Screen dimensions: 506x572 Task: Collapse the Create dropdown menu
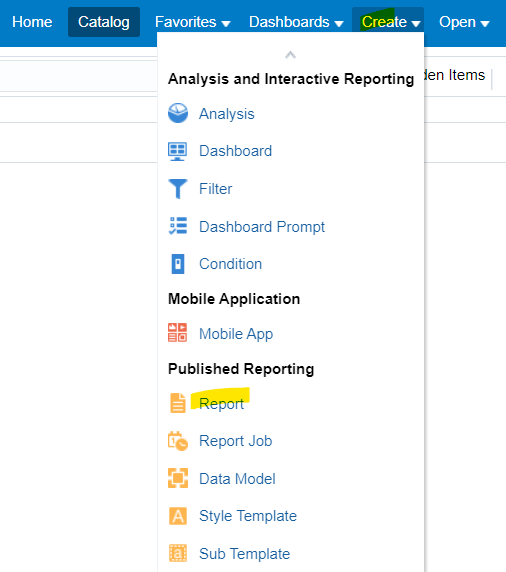(x=389, y=22)
